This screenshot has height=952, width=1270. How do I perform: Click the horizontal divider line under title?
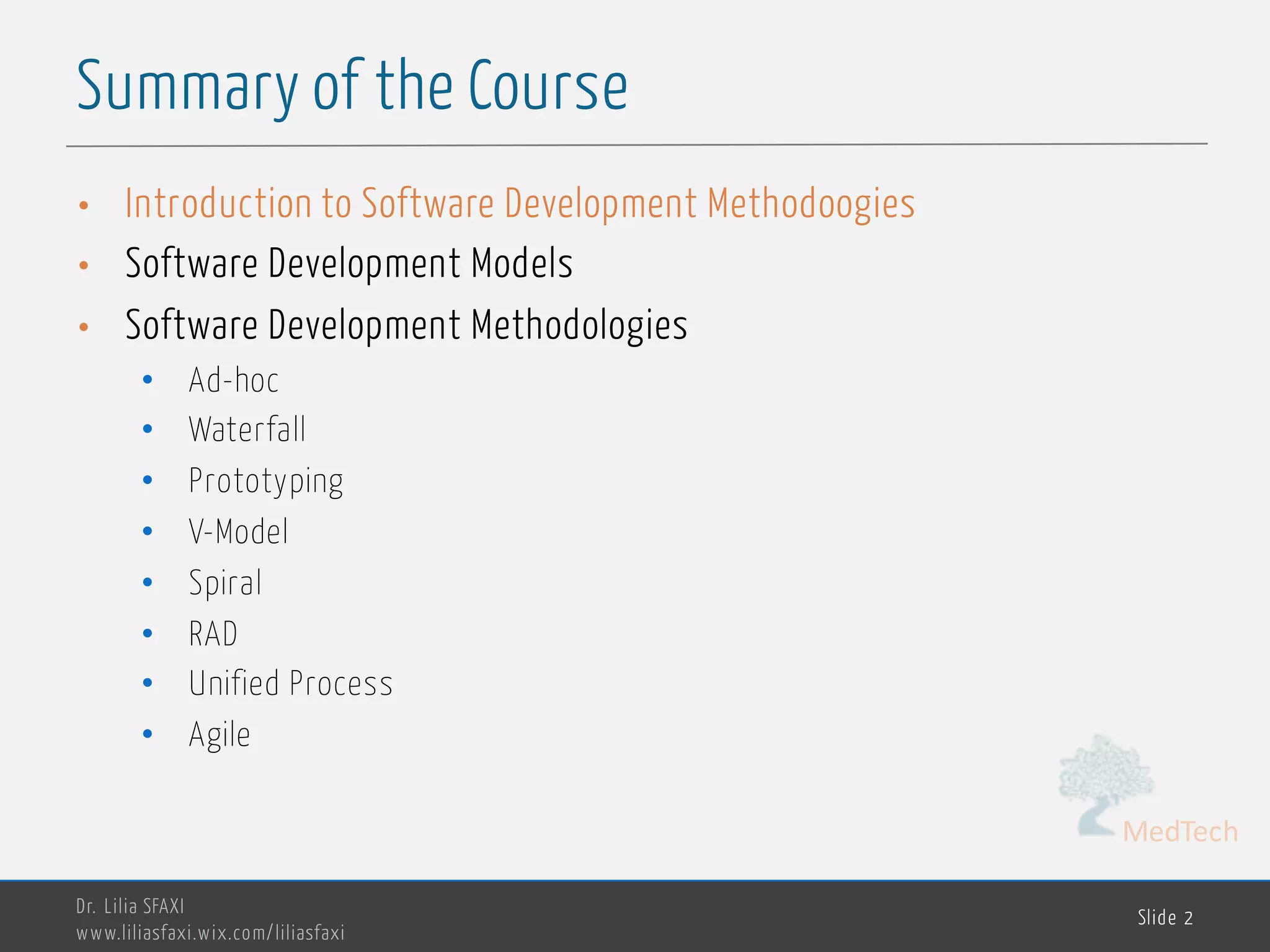[x=636, y=145]
